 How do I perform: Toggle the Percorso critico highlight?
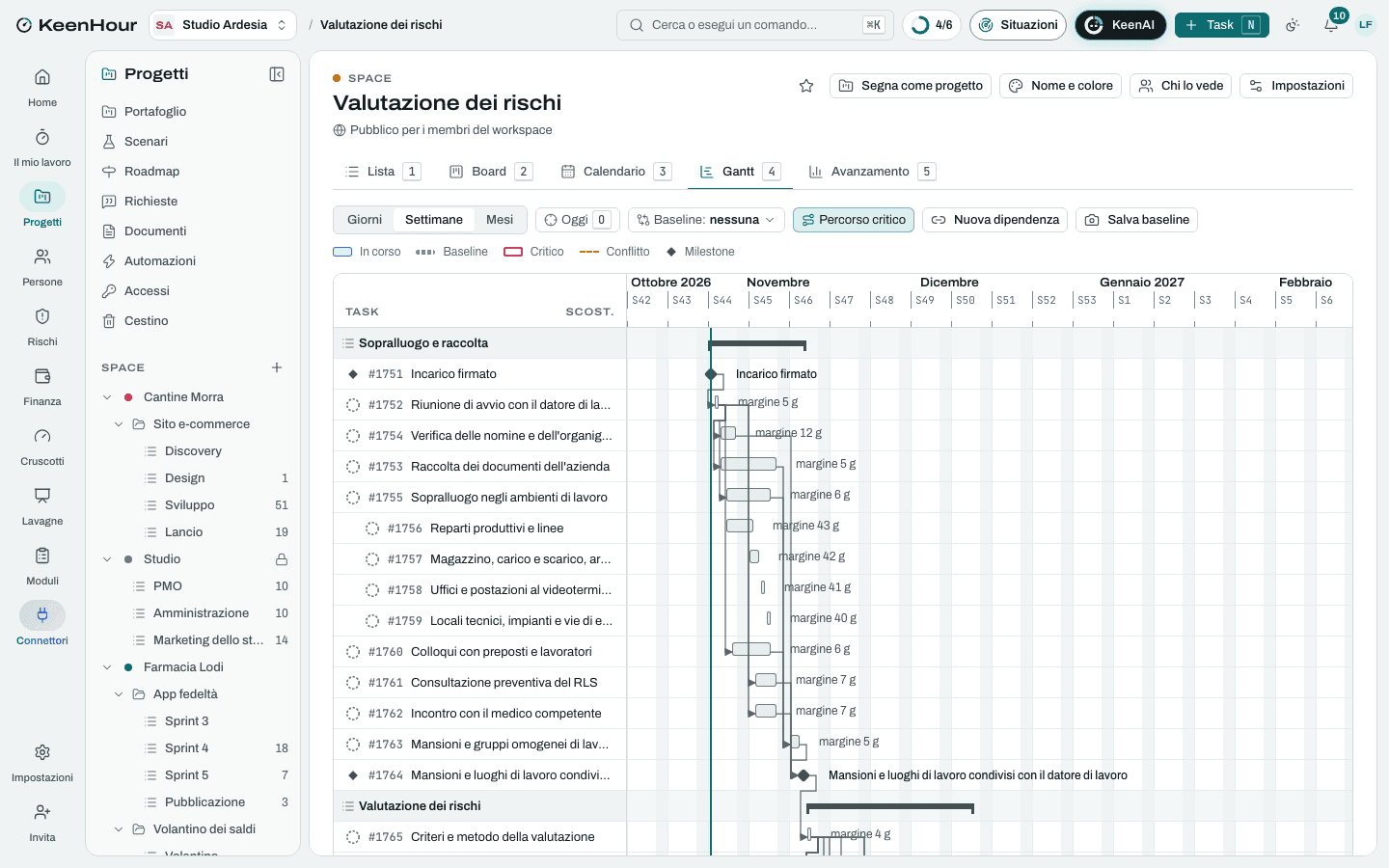[854, 220]
